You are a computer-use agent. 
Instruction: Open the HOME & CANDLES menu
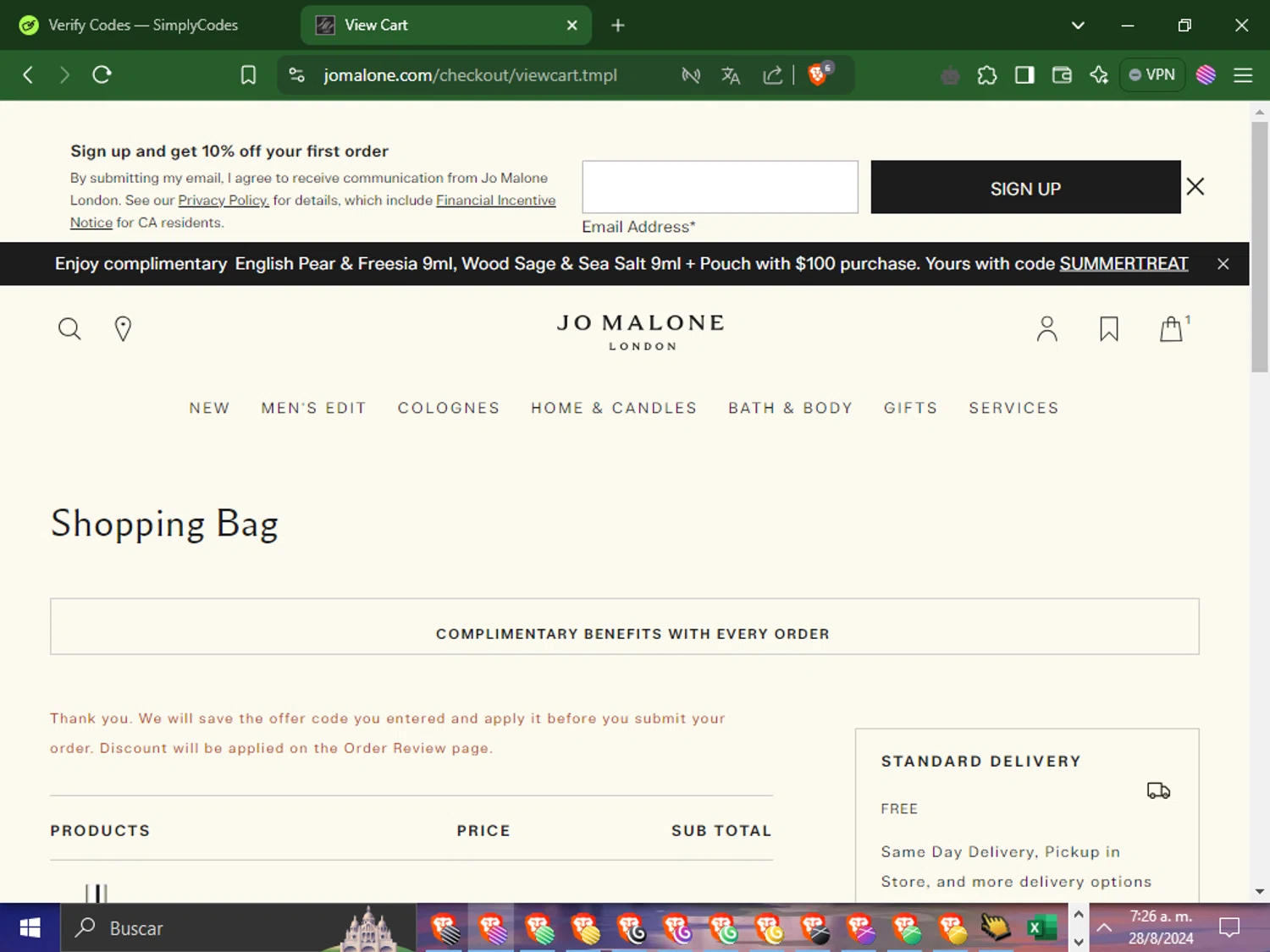614,408
